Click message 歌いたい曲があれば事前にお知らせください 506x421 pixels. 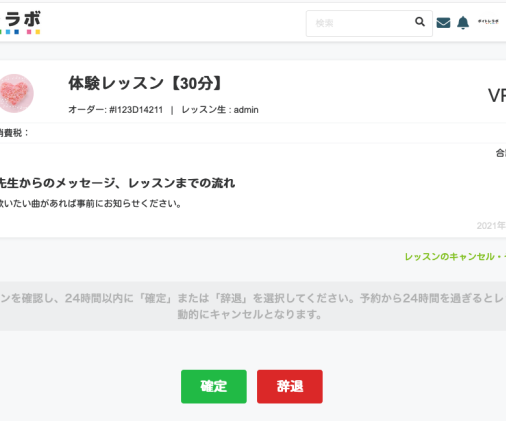click(x=90, y=203)
